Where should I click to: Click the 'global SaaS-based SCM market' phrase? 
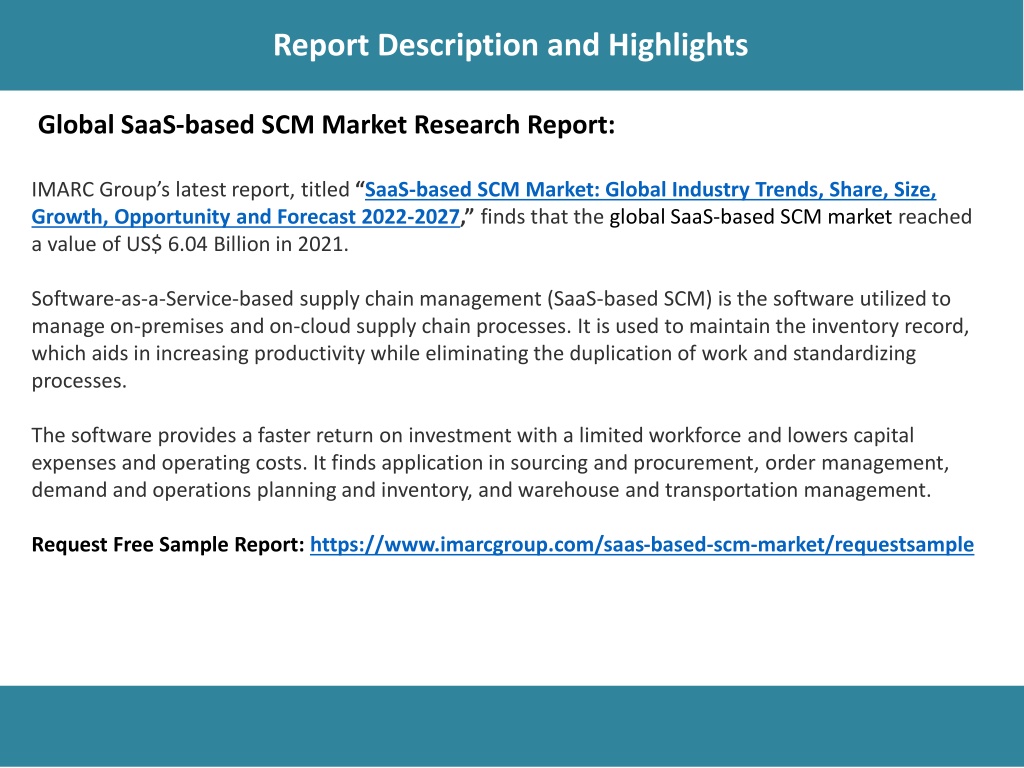[750, 217]
